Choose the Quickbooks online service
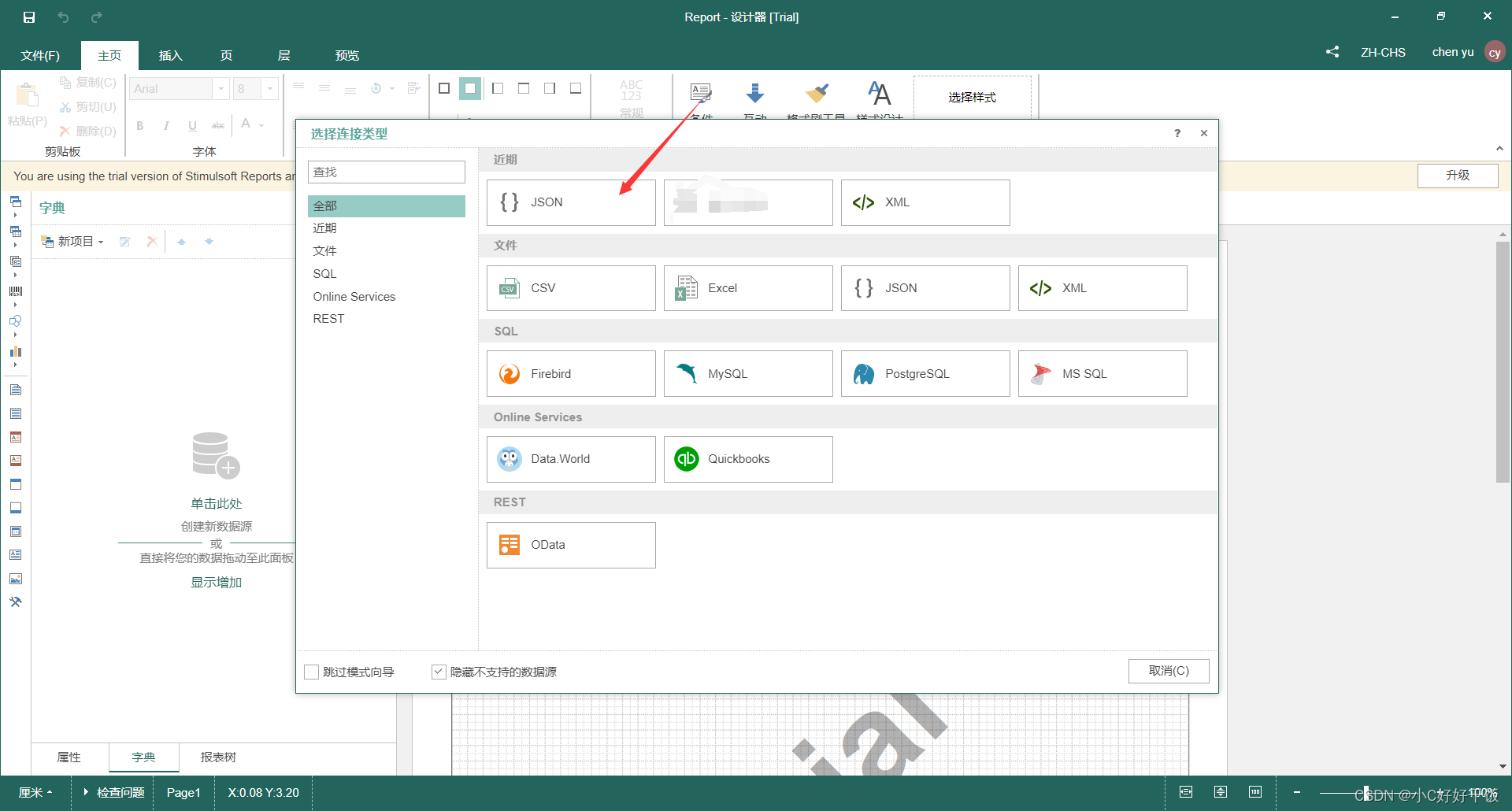This screenshot has width=1512, height=811. point(748,459)
